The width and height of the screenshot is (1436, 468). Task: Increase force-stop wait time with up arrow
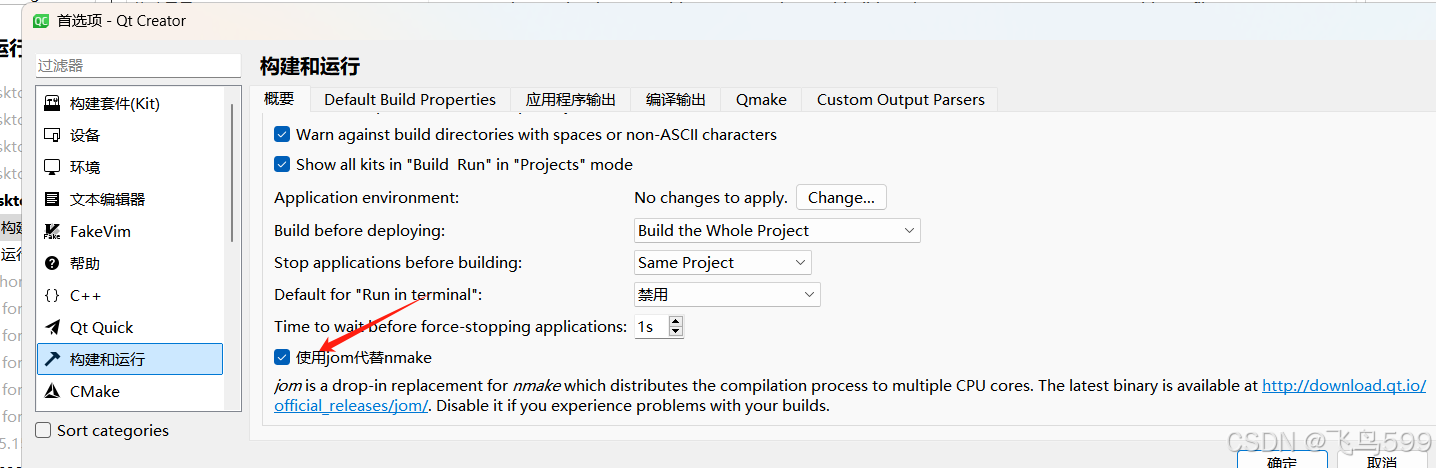coord(676,321)
